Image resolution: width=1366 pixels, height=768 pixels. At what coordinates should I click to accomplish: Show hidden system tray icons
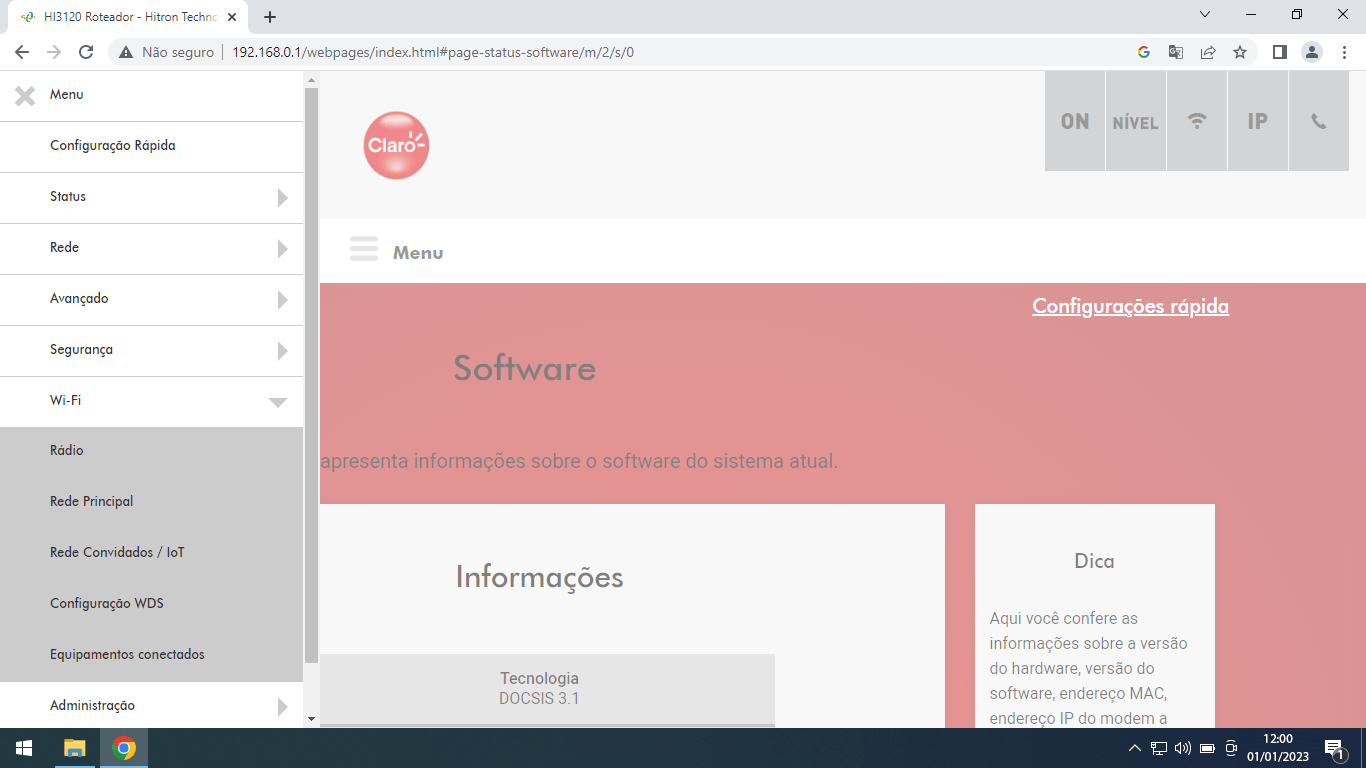(x=1134, y=748)
